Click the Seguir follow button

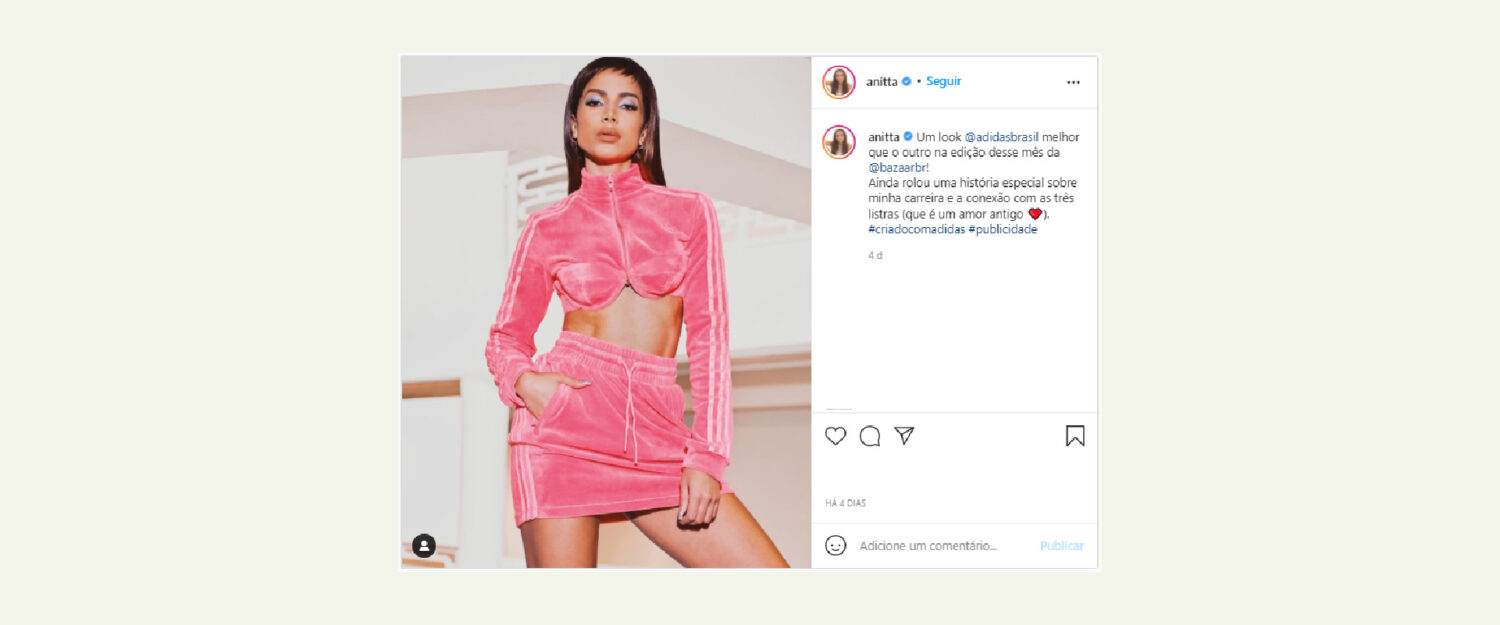[943, 81]
